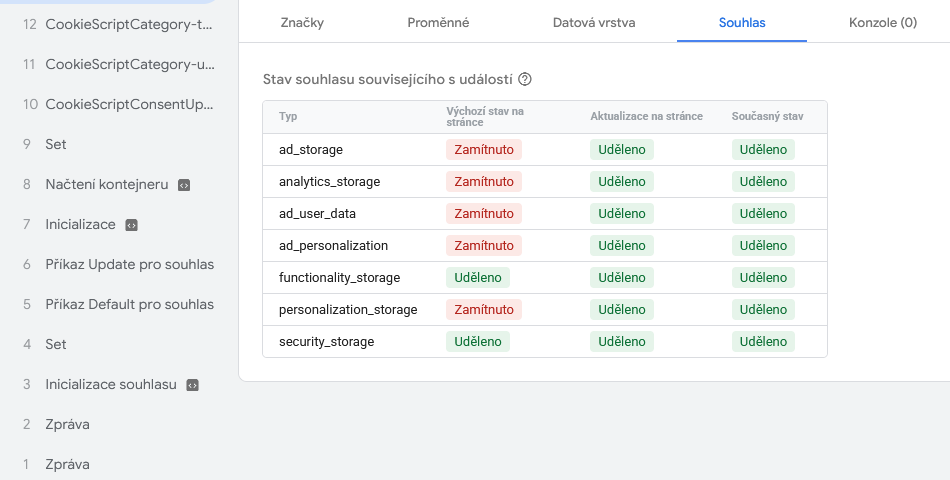Open the Datová vrstva tab
The height and width of the screenshot is (480, 950).
[594, 22]
